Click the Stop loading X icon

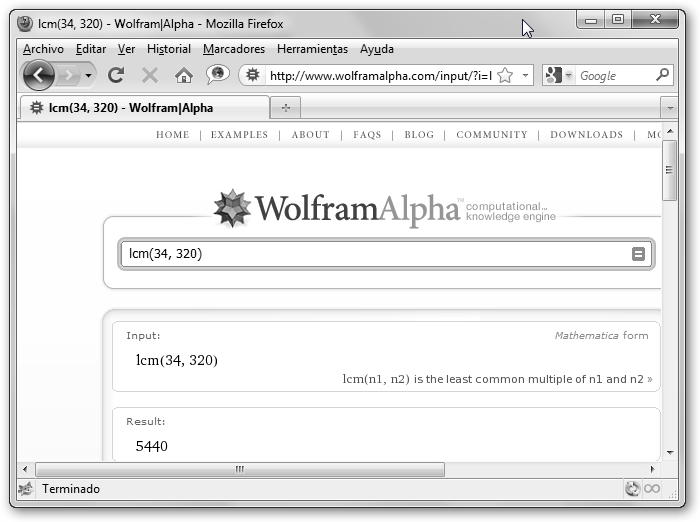point(150,75)
